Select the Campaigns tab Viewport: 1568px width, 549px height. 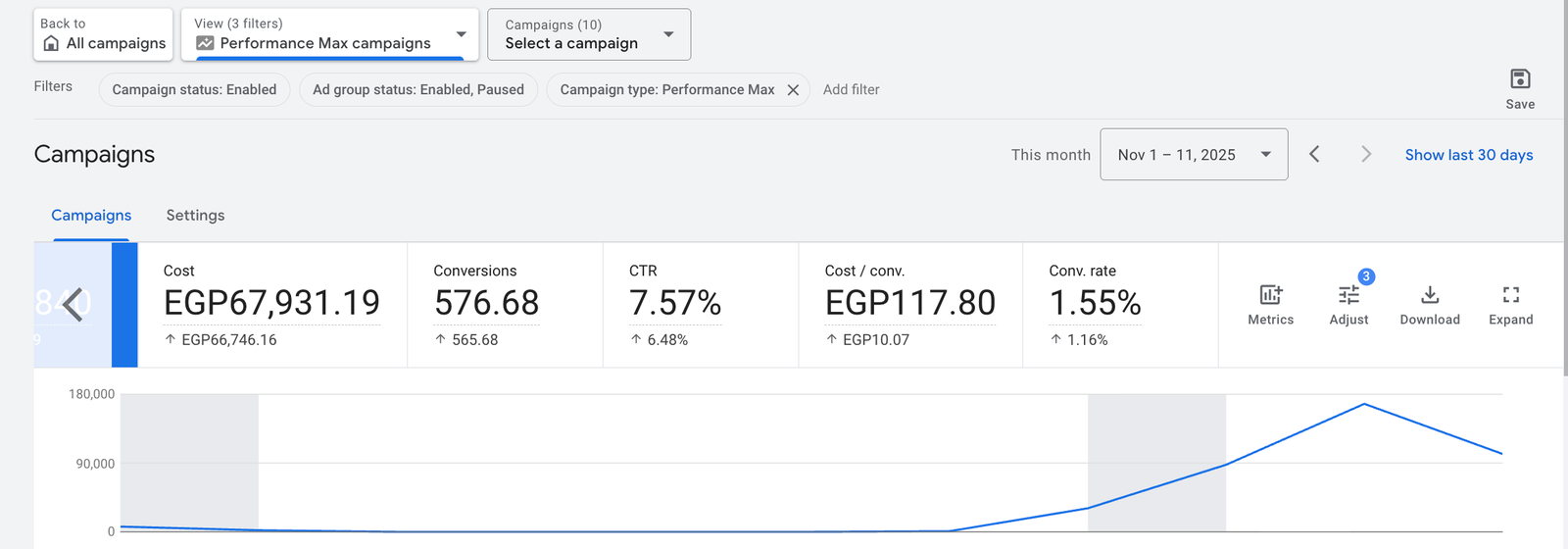pyautogui.click(x=91, y=216)
